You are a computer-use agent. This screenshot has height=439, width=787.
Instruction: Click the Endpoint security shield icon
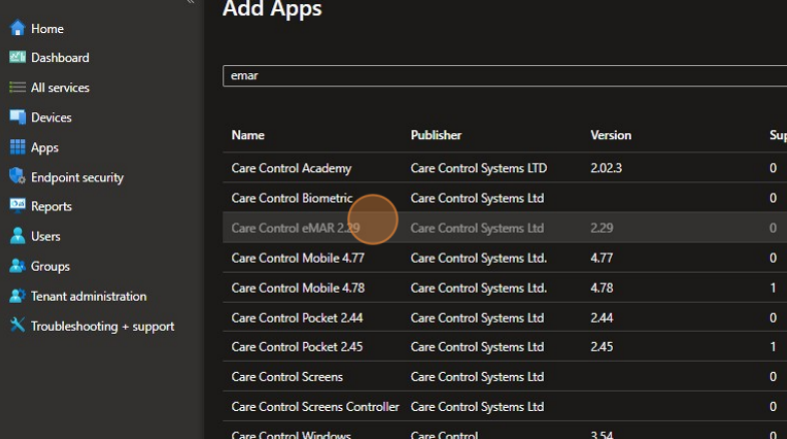(17, 177)
